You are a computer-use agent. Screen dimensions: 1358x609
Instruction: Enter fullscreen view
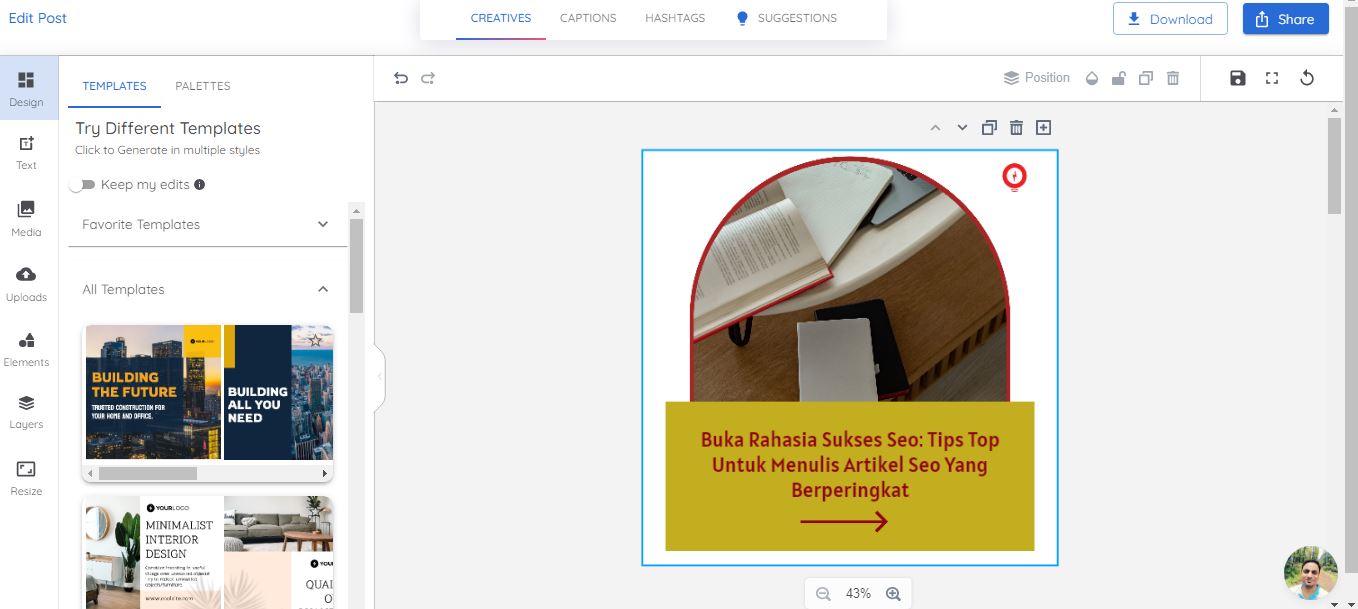[1272, 78]
